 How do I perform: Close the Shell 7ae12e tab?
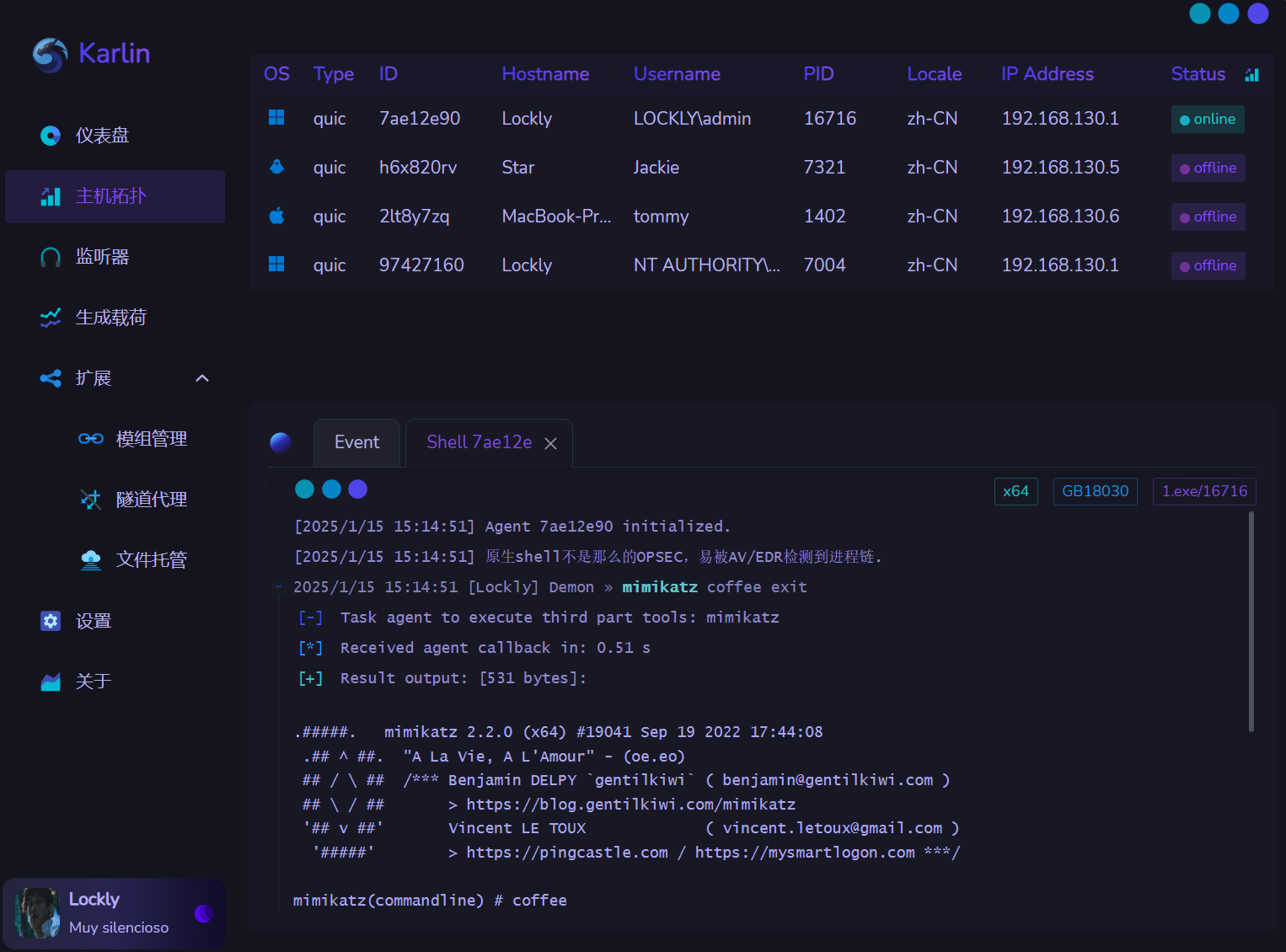tap(550, 443)
